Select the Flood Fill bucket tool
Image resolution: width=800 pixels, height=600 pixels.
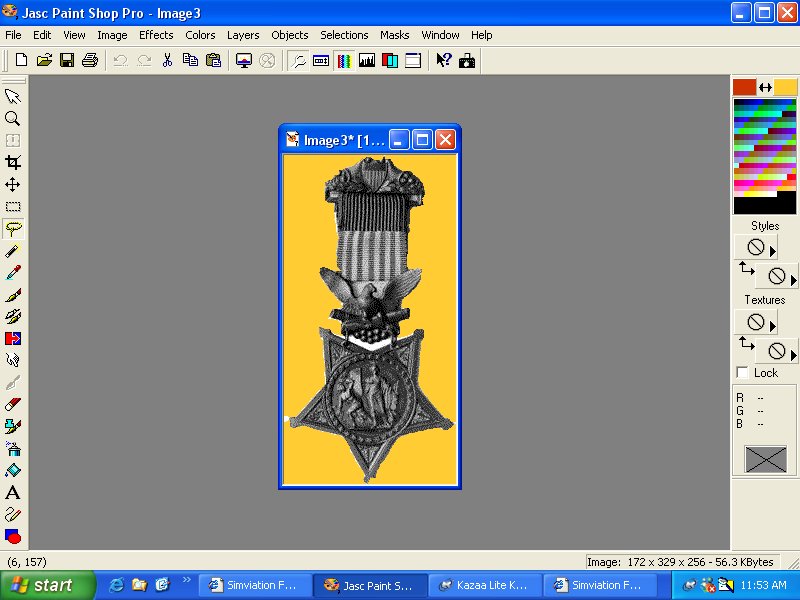point(13,470)
